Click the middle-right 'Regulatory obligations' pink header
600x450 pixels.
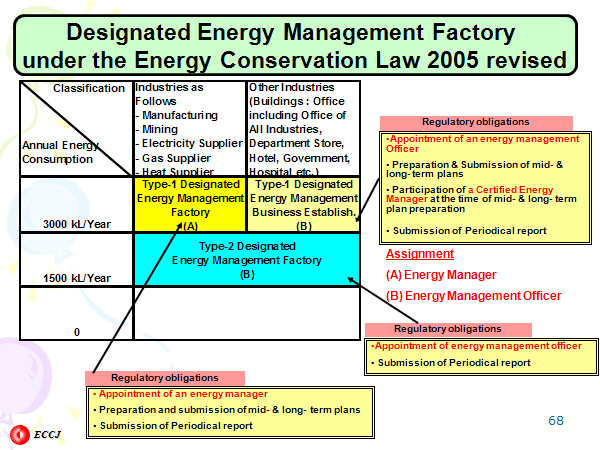448,329
